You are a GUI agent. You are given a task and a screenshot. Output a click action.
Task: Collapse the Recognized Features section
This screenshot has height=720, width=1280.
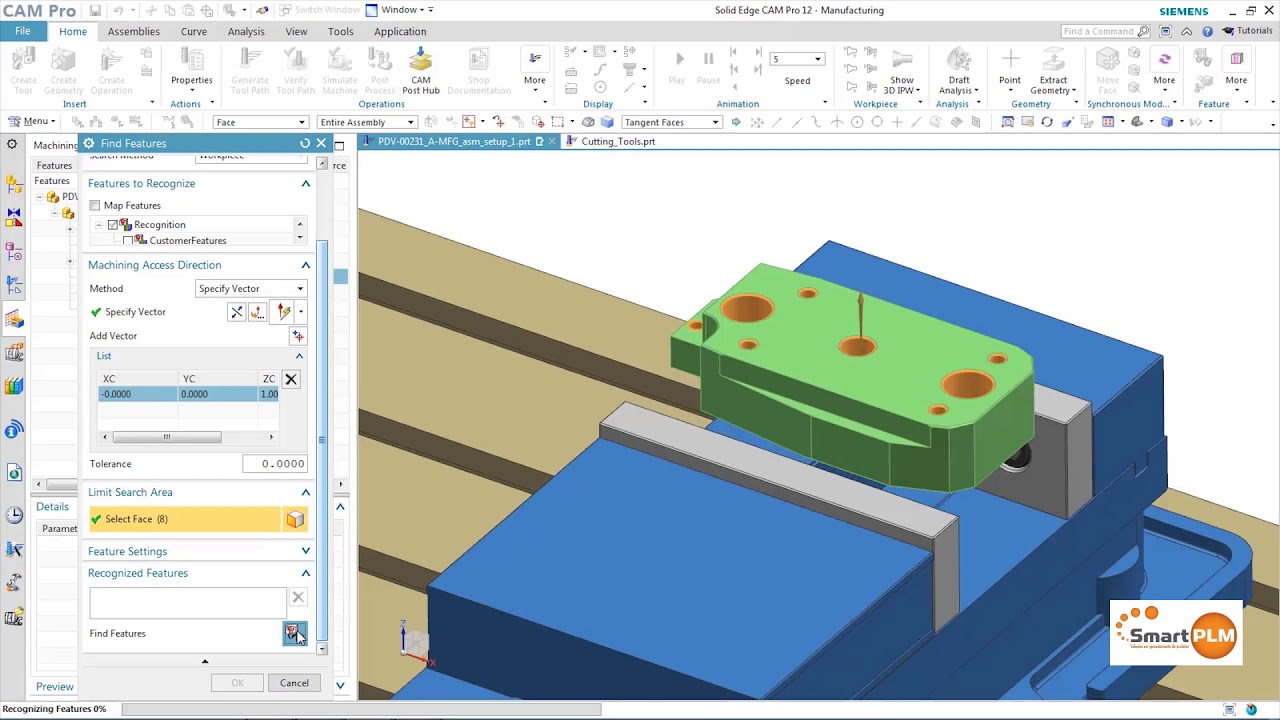tap(306, 573)
